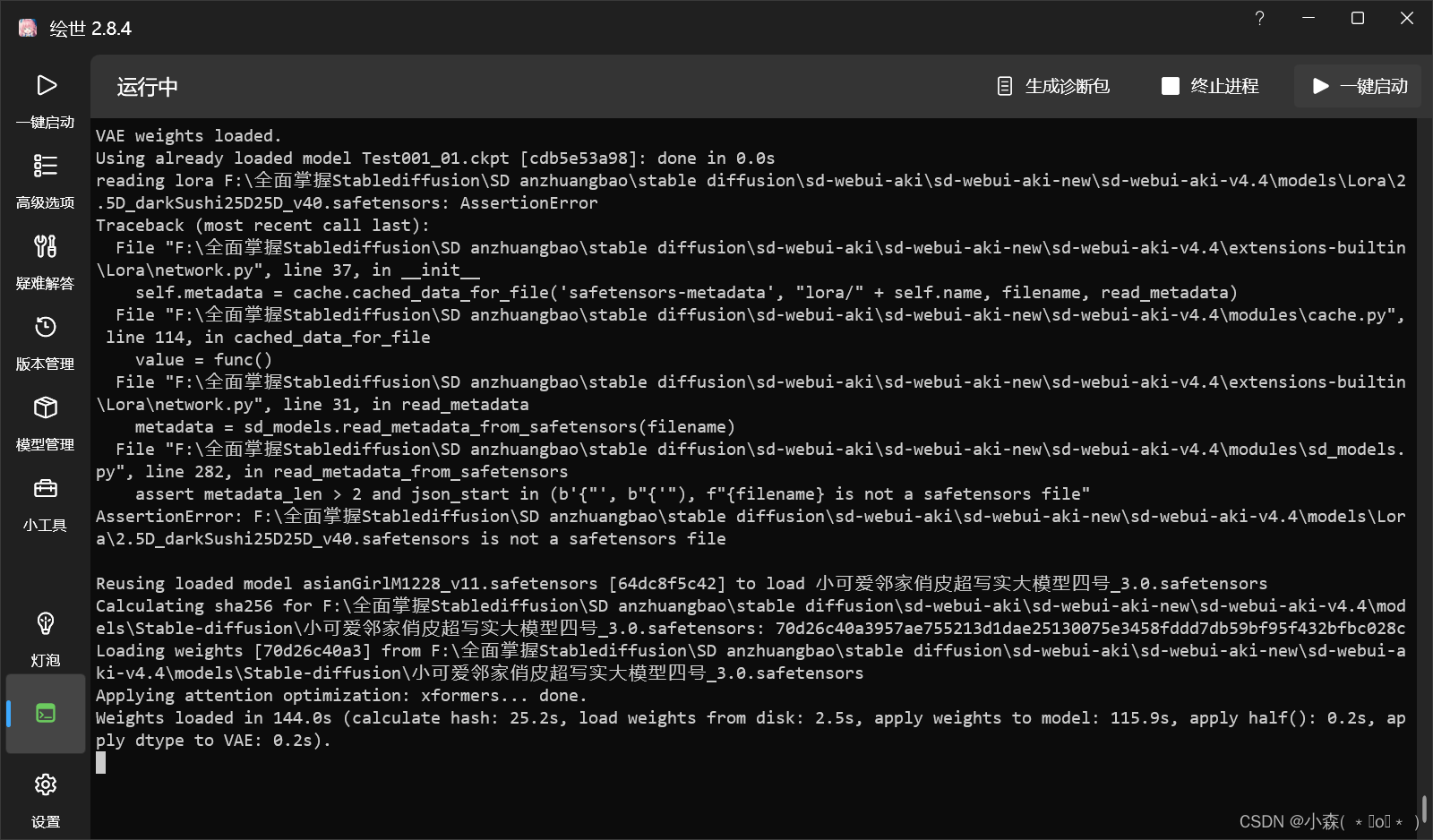Click 'Weights loaded in 144.0s' line
This screenshot has height=840, width=1433.
coord(751,729)
